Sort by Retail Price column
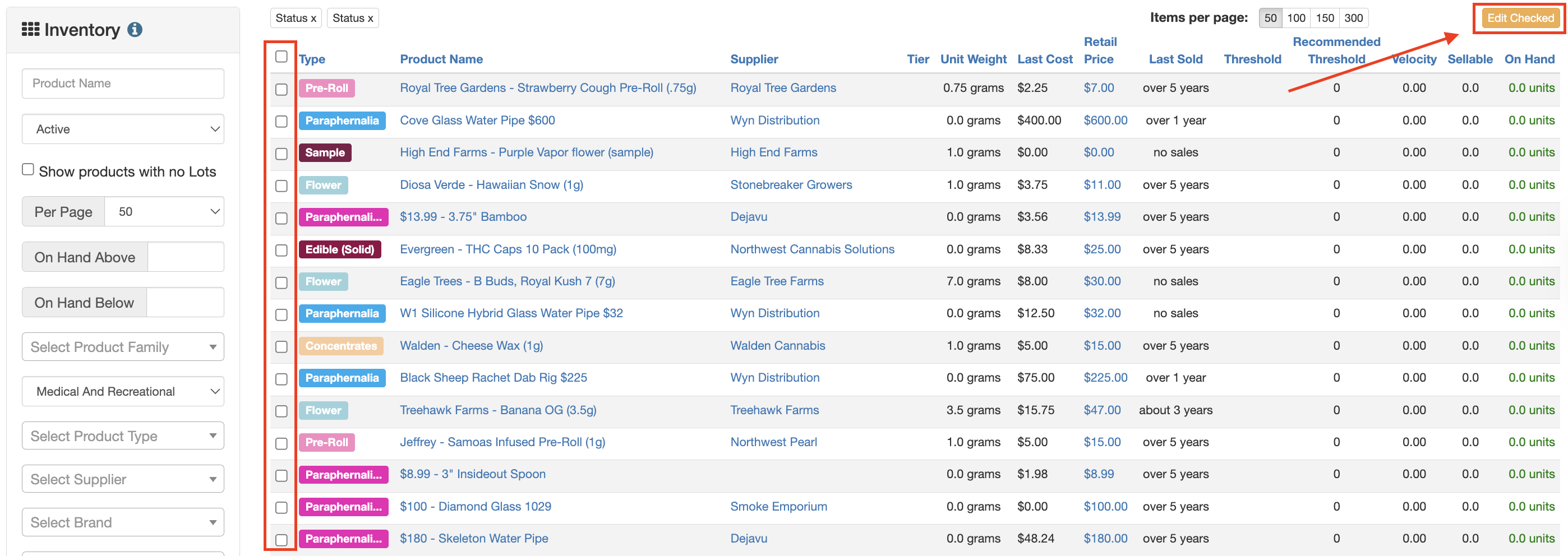Viewport: 1568px width, 556px height. coord(1100,50)
